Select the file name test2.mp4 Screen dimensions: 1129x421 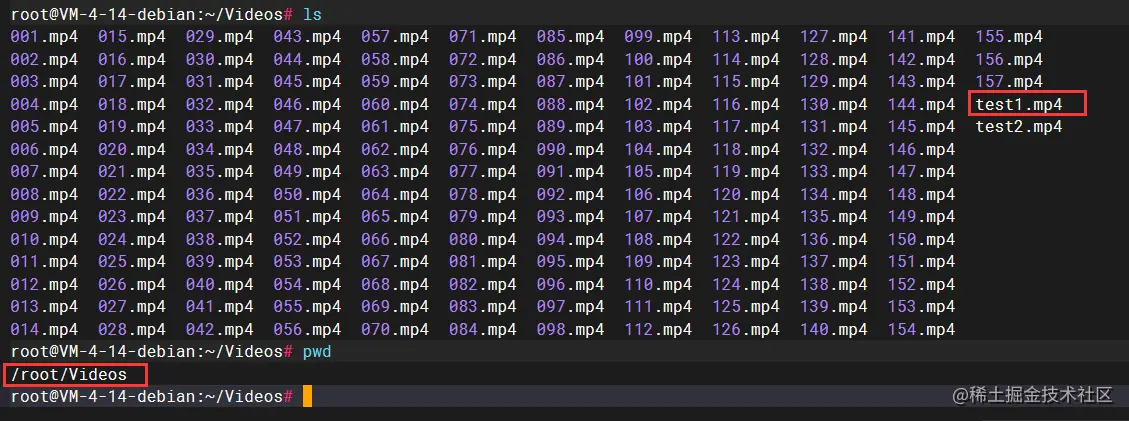click(1019, 127)
